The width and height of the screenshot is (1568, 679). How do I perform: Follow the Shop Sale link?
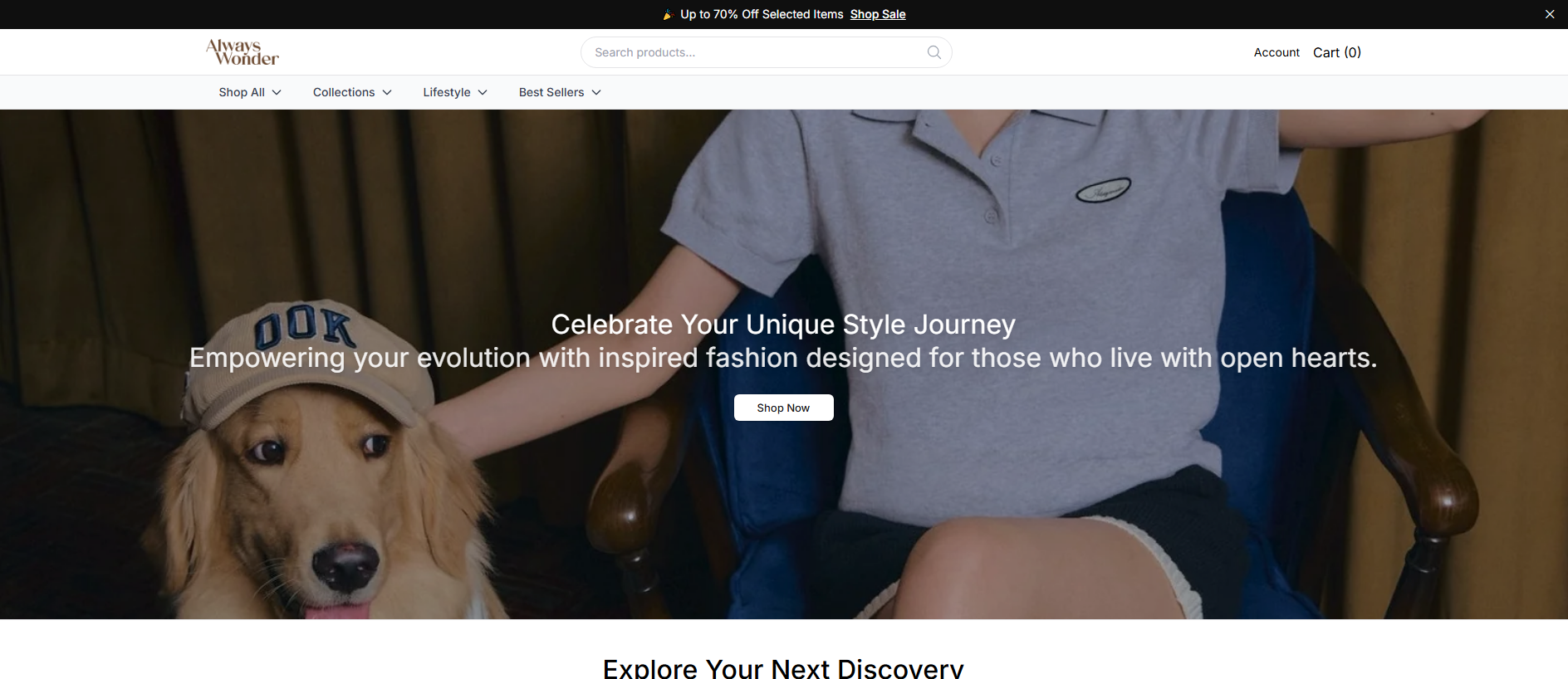pos(878,14)
